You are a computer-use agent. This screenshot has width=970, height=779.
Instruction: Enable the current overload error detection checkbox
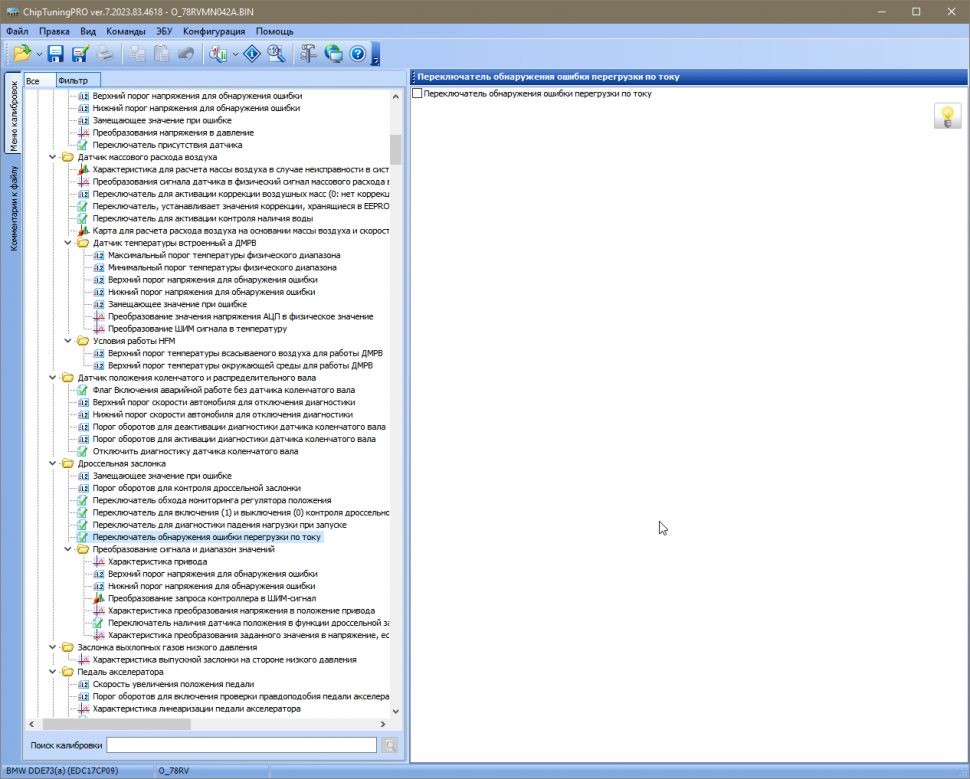pos(418,94)
